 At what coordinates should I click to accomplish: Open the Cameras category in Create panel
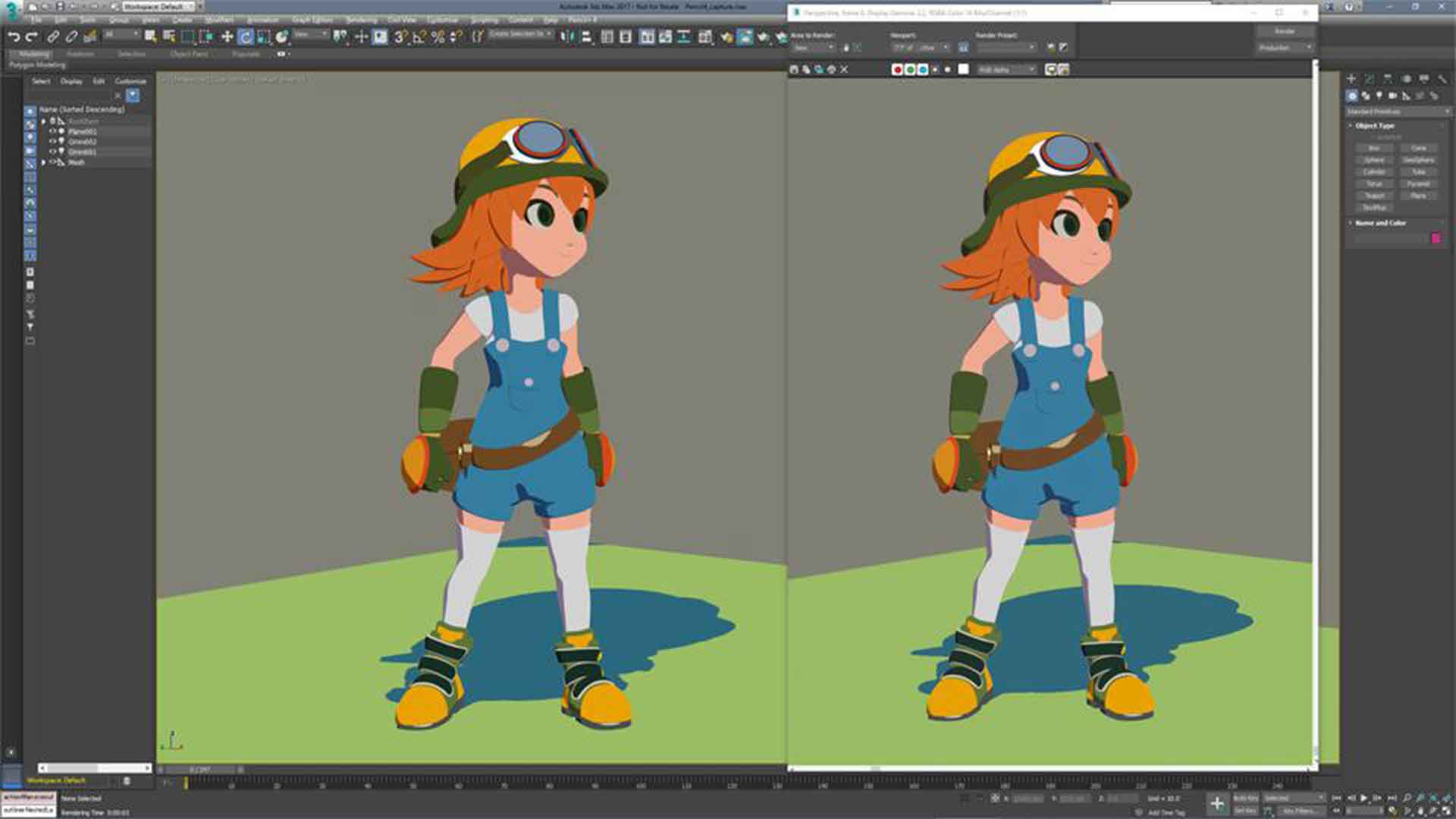click(x=1392, y=96)
